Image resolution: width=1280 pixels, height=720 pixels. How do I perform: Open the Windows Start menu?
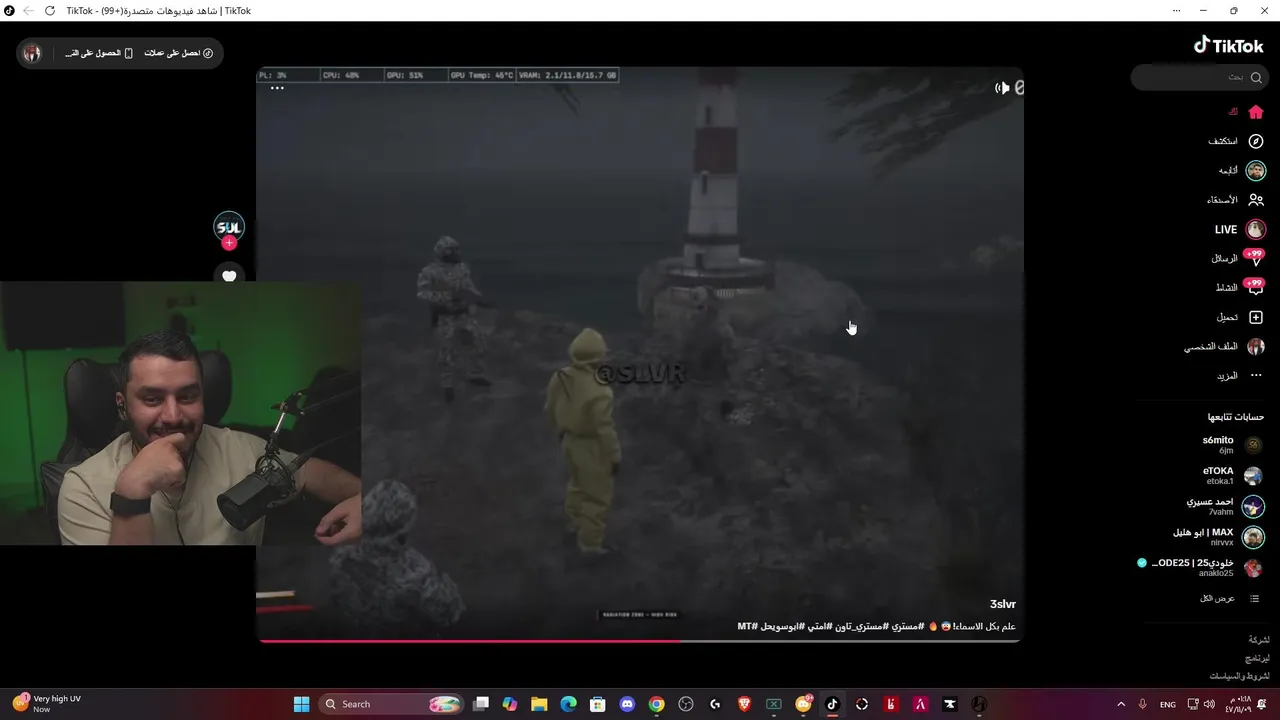tap(301, 704)
